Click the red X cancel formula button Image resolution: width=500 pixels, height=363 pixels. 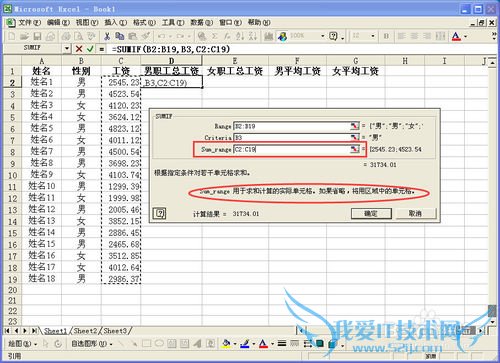(79, 49)
